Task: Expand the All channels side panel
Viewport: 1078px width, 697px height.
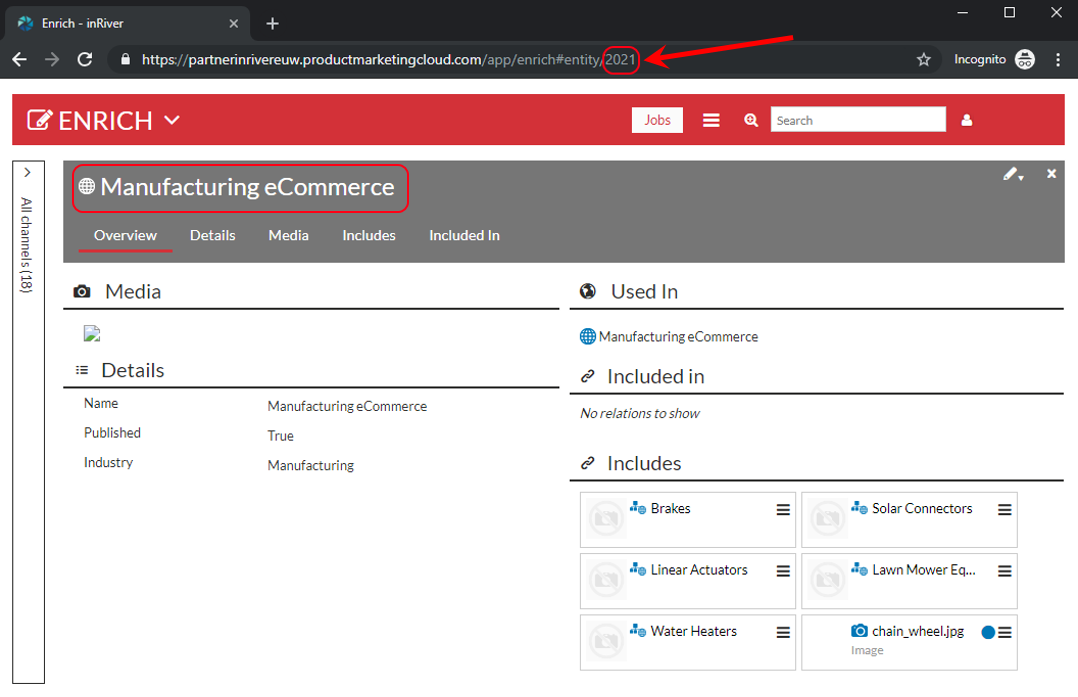Action: point(28,173)
